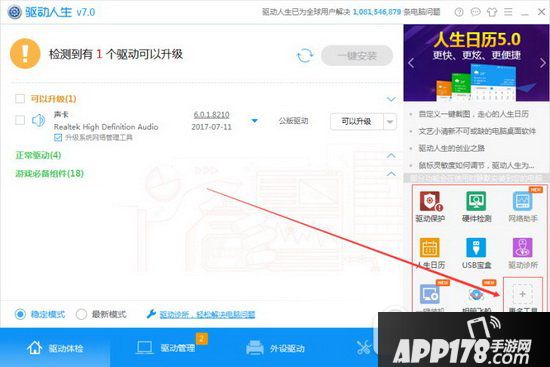This screenshot has width=550, height=367.
Task: Open news link 文艺小清新不可或缺的电脑桌面软件
Action: [477, 131]
